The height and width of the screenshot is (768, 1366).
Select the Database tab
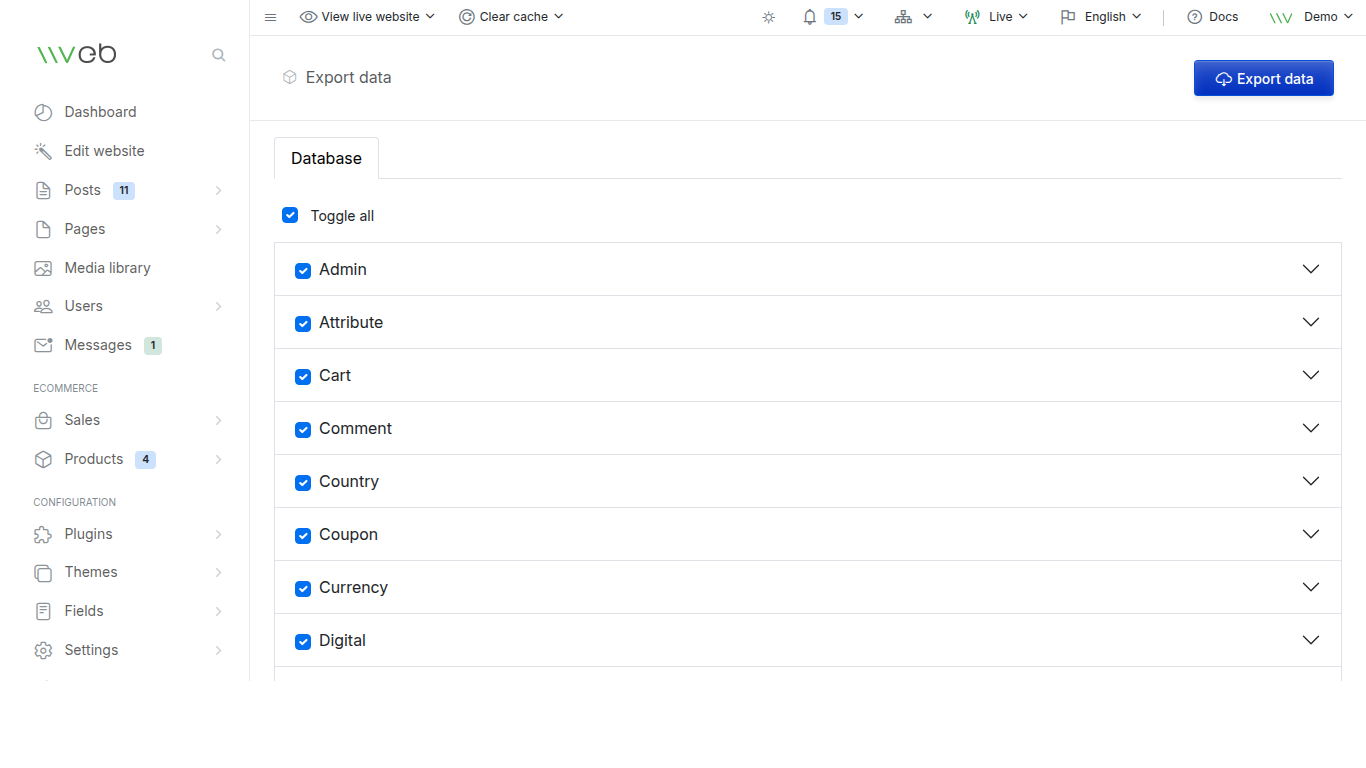[x=326, y=158]
